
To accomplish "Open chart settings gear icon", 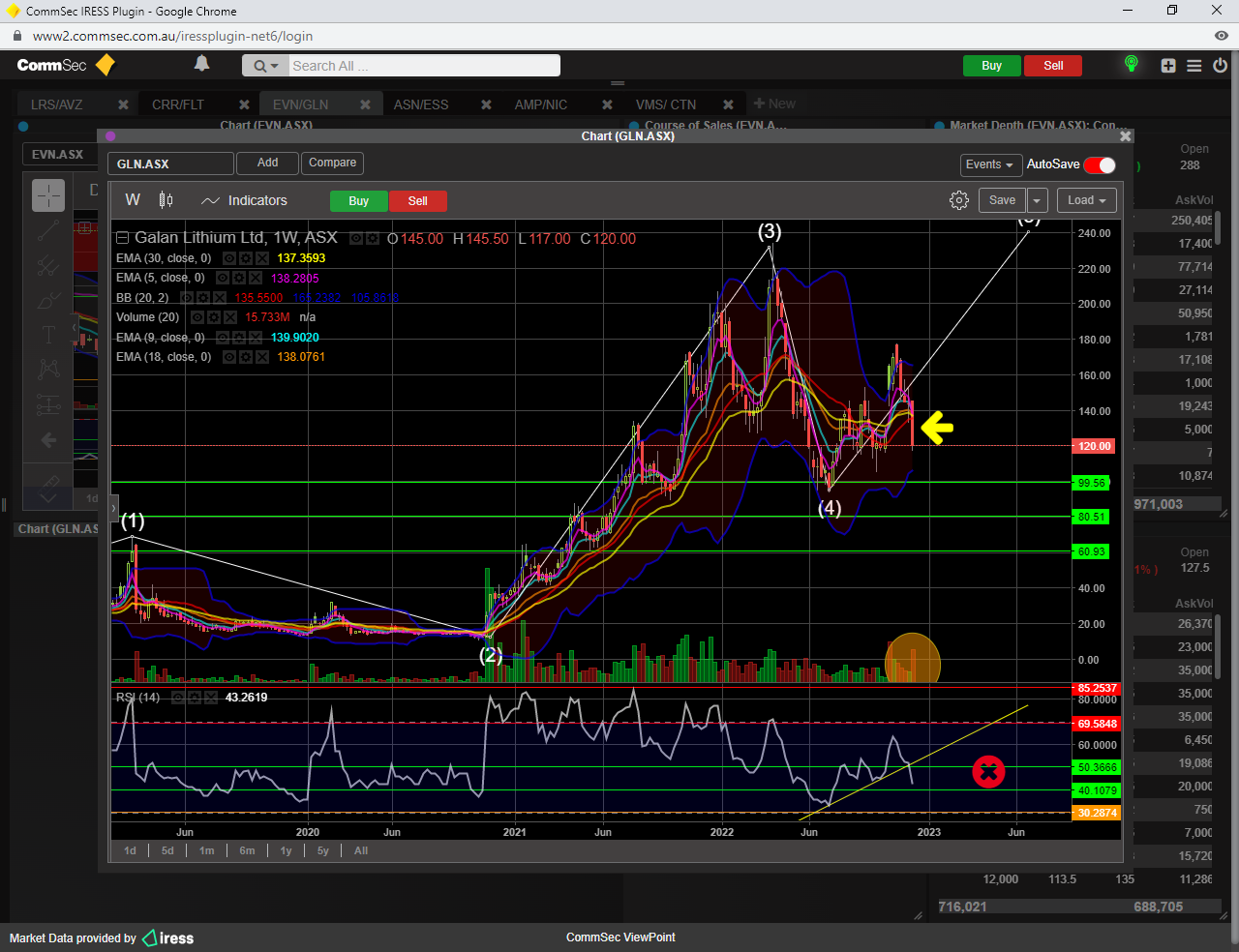I will pos(958,200).
